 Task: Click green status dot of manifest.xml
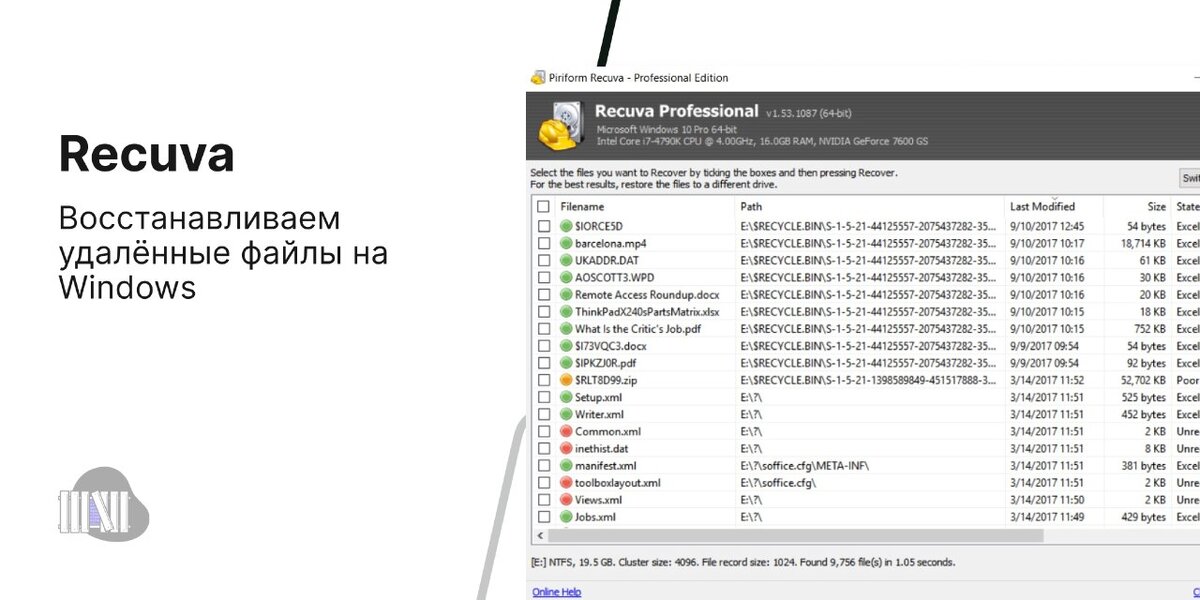coord(566,465)
